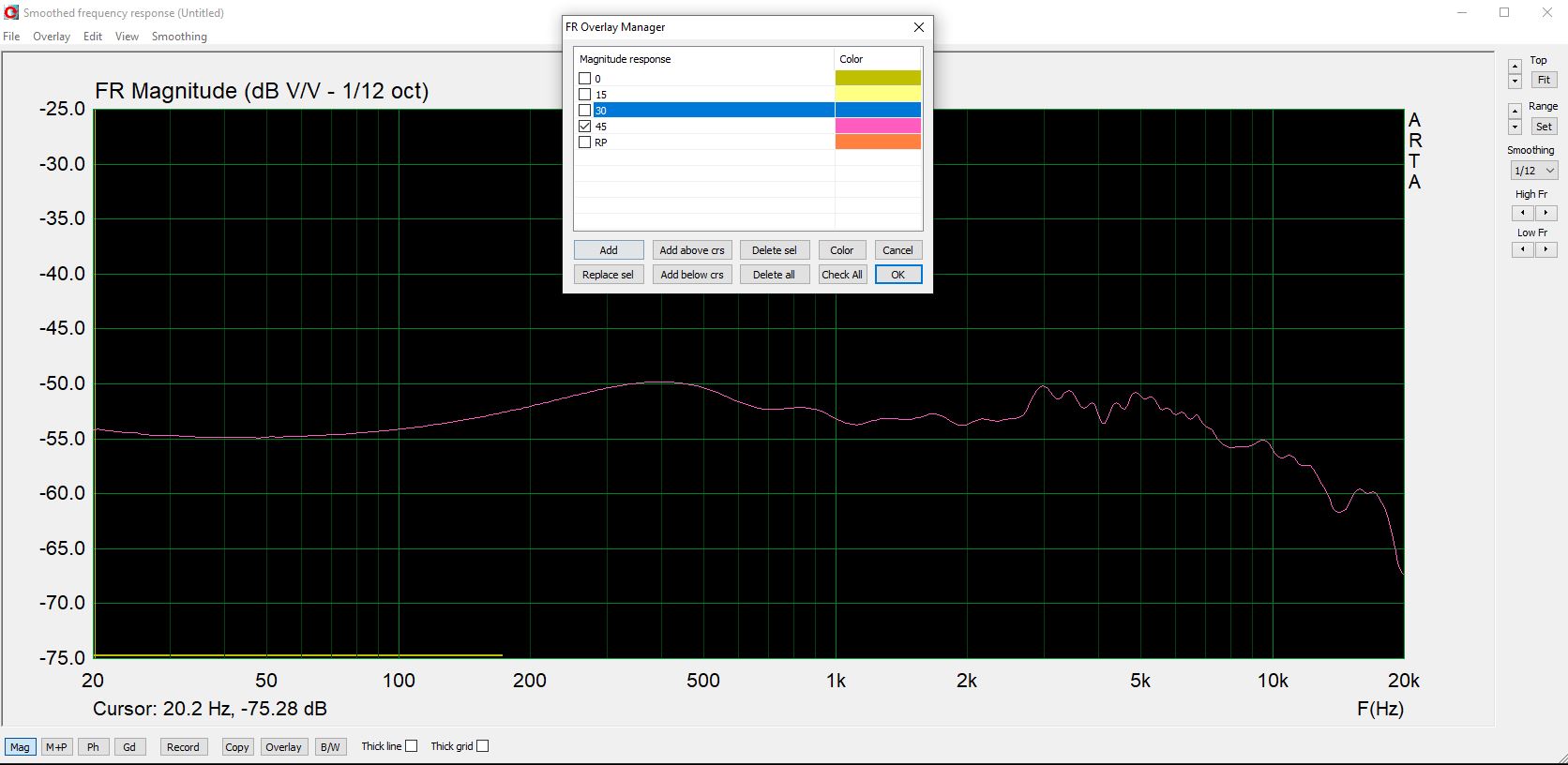
Task: Click the Low Fr right arrow
Action: point(1545,249)
